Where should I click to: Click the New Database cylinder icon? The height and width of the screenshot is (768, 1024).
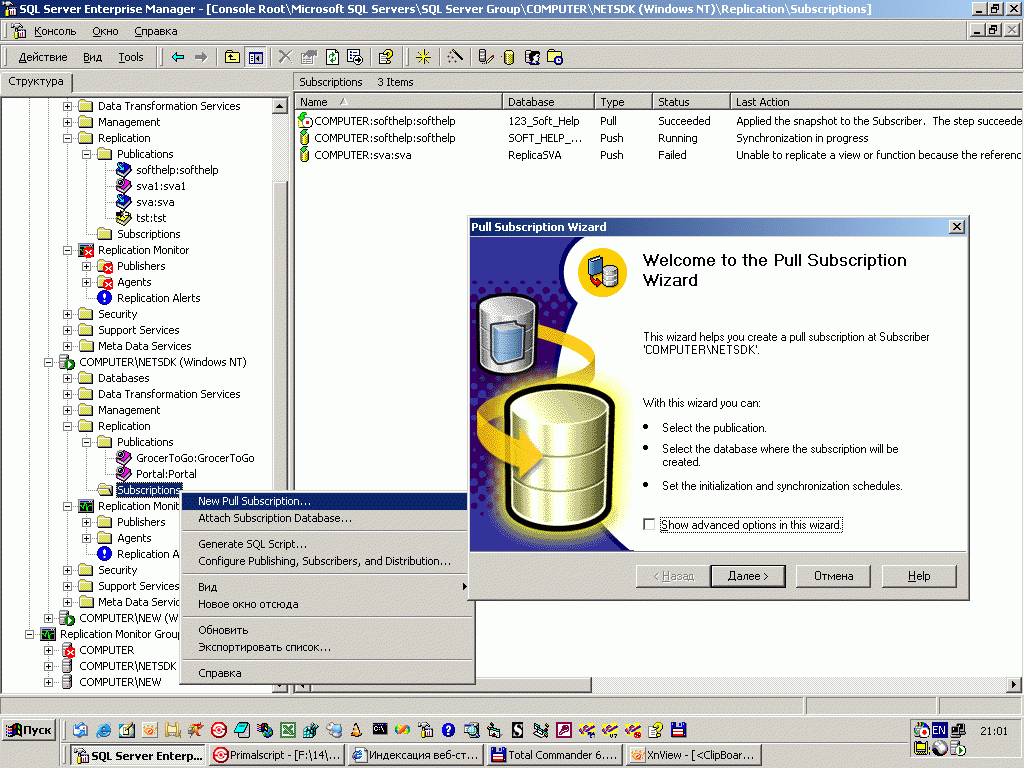click(509, 57)
